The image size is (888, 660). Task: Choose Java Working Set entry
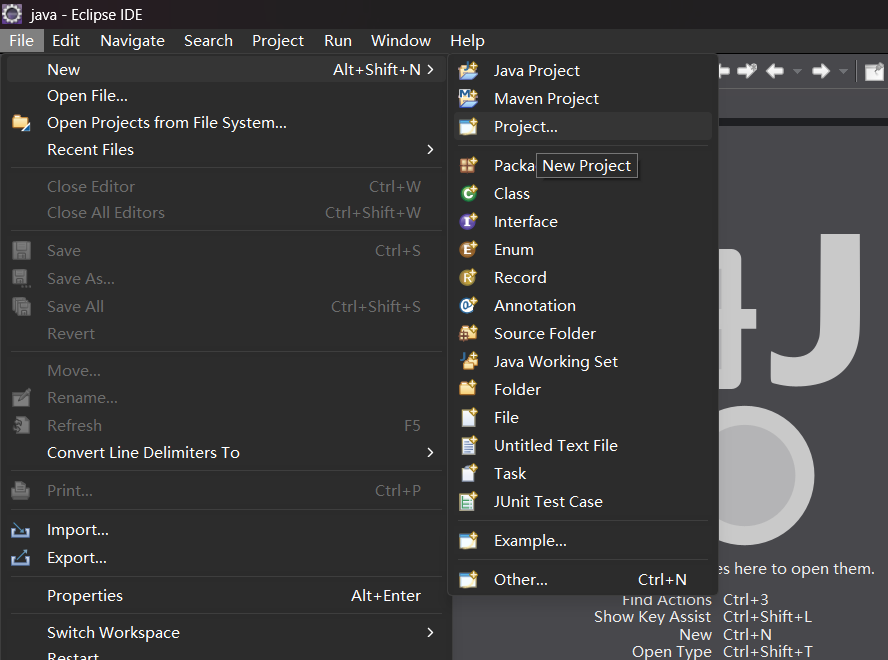(583, 361)
